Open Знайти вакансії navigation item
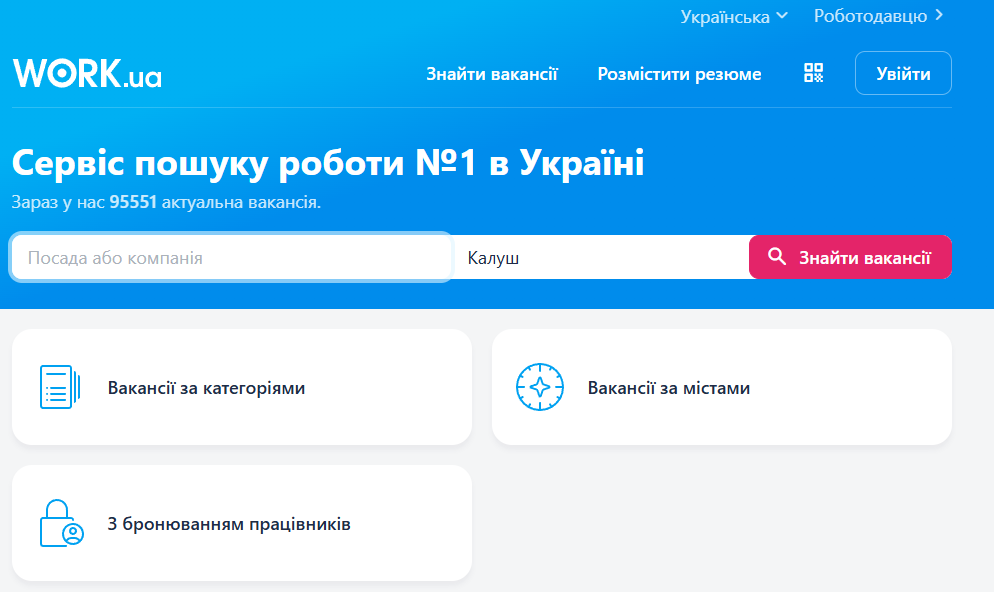994x592 pixels. coord(491,74)
